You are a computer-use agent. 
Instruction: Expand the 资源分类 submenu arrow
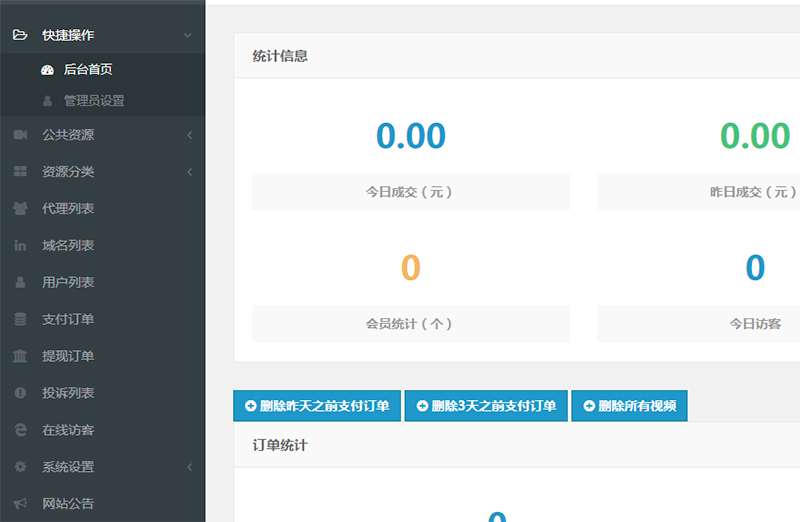pyautogui.click(x=189, y=172)
